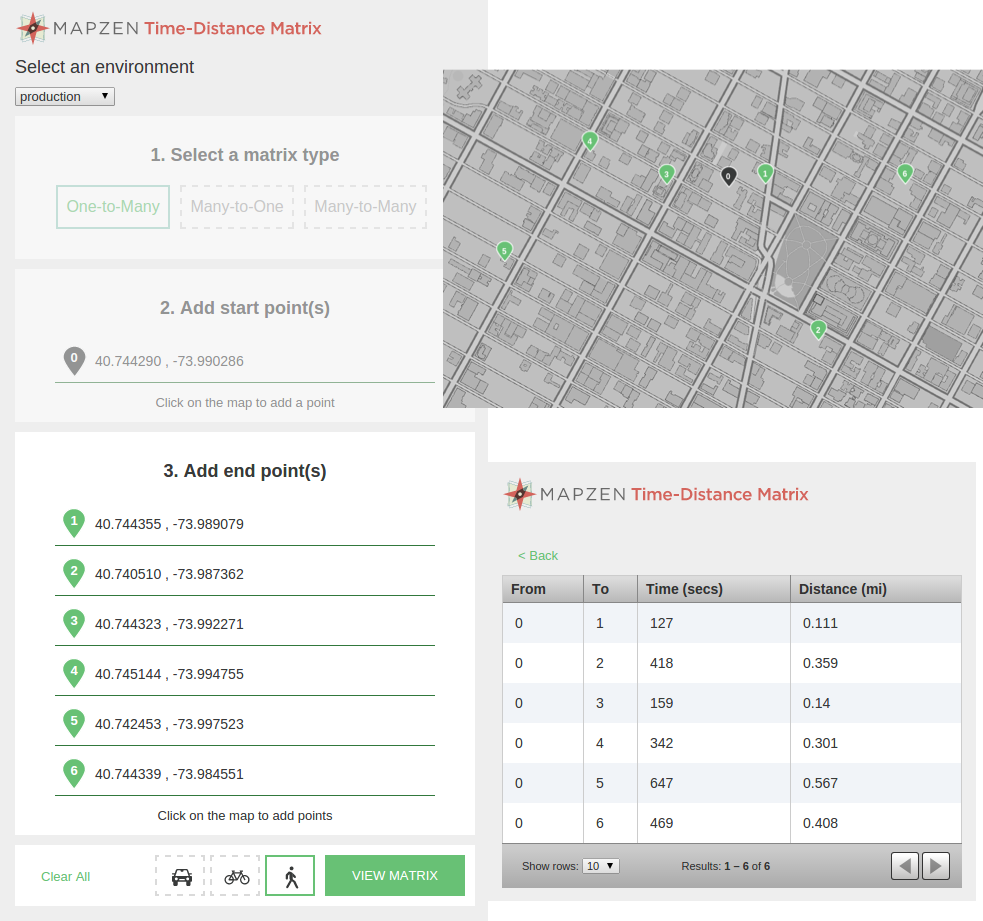This screenshot has width=983, height=921.
Task: Click end coordinate 40.744355, -73.989079
Action: coord(169,524)
